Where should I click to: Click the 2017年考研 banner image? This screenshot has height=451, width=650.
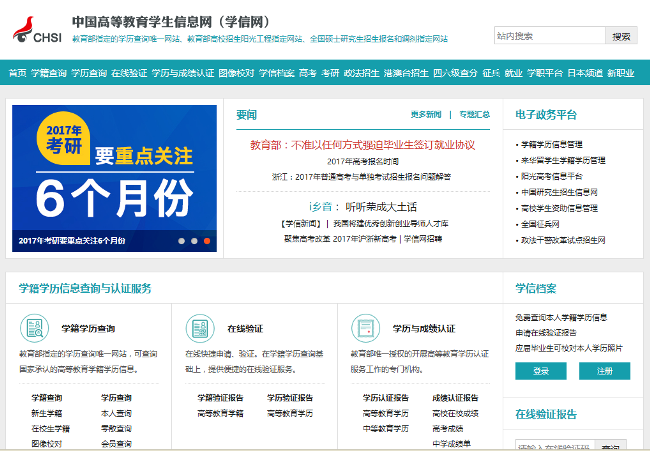click(x=115, y=175)
